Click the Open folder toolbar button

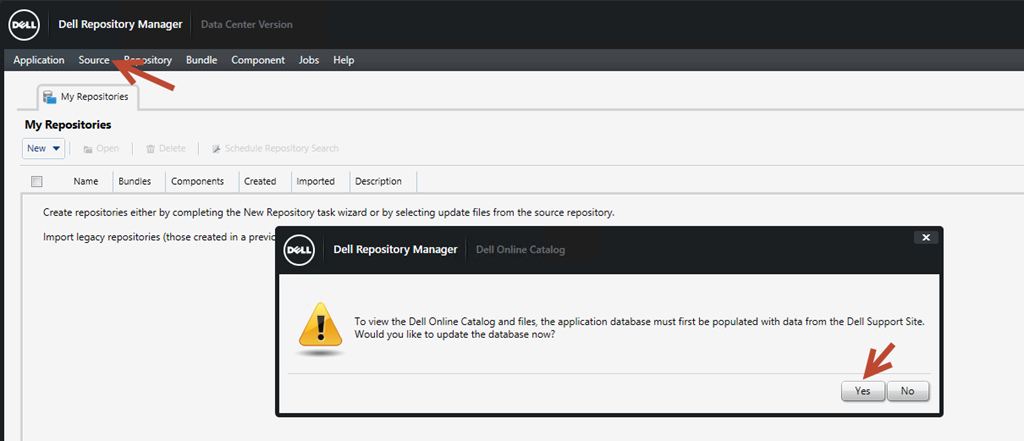(x=101, y=148)
